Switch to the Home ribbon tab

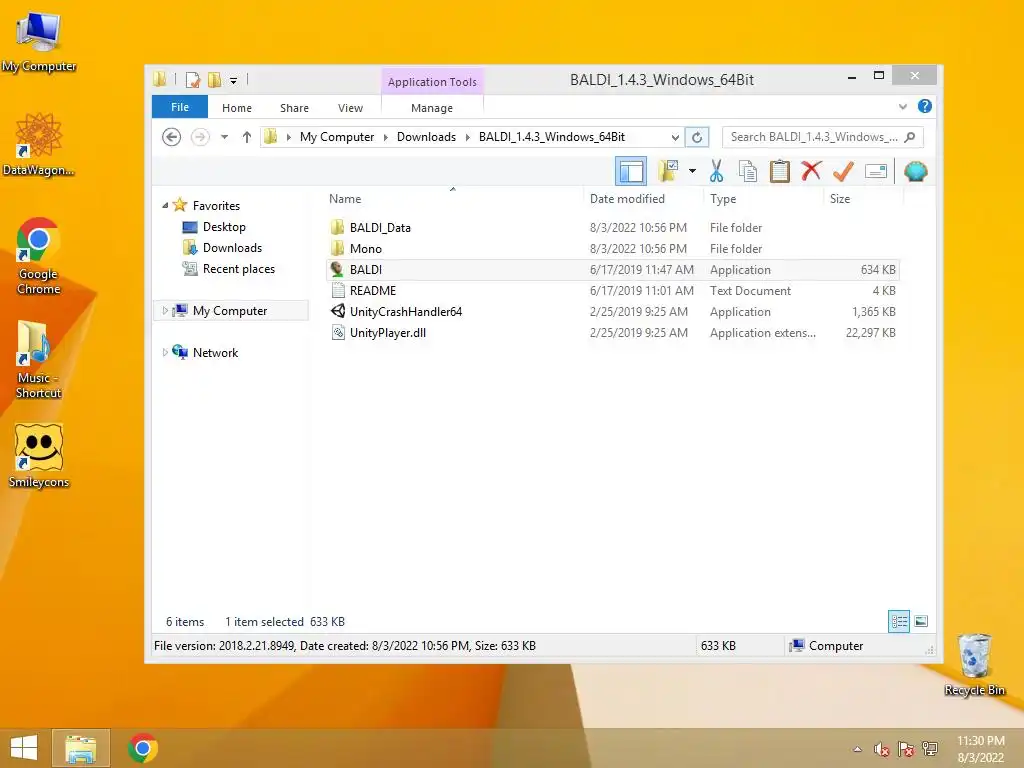coord(236,108)
